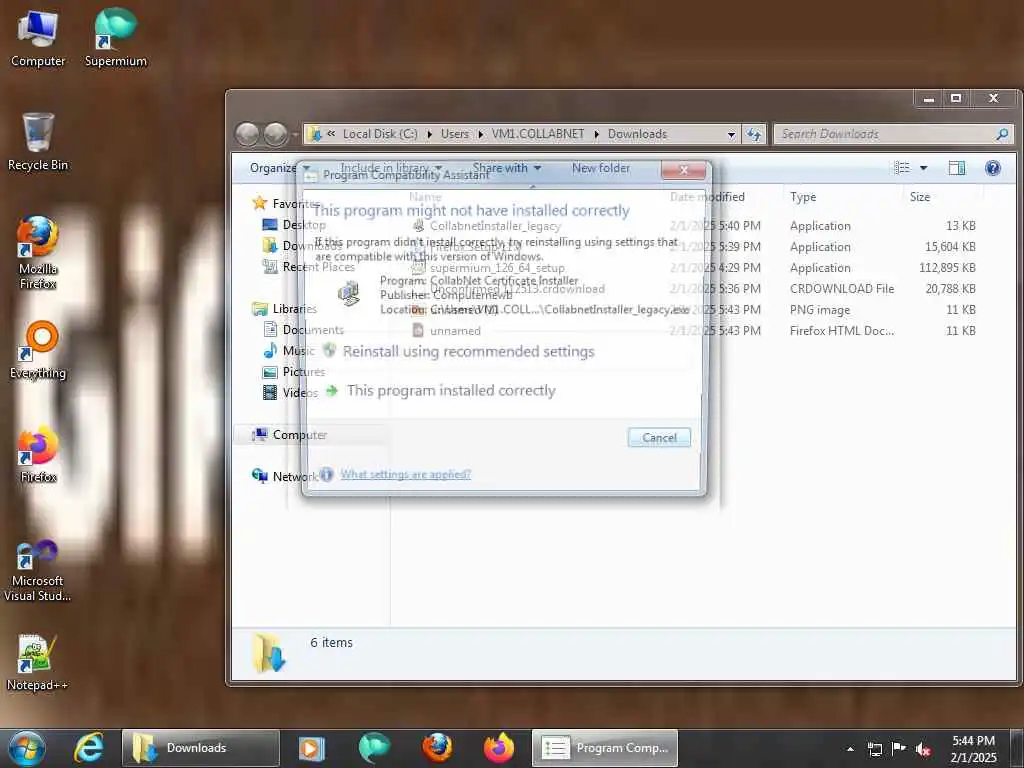The image size is (1024, 768).
Task: Click the network tray icon
Action: 874,749
